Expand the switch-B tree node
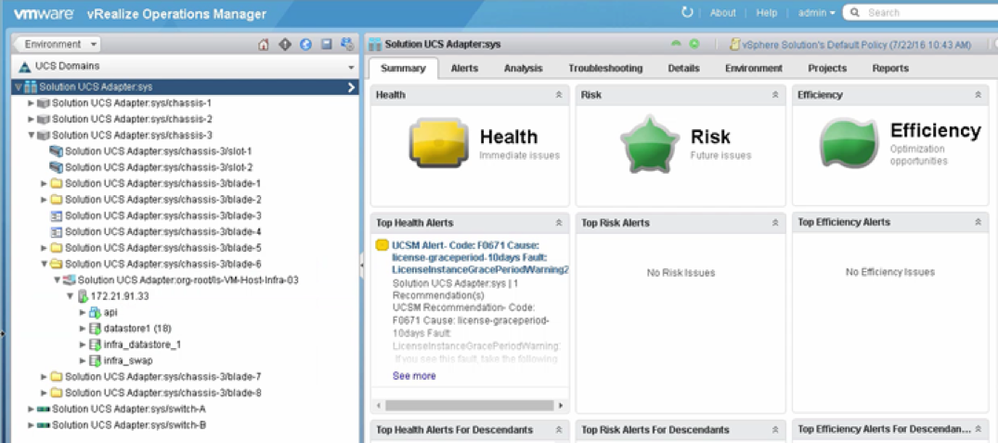The height and width of the screenshot is (443, 998). (x=31, y=425)
